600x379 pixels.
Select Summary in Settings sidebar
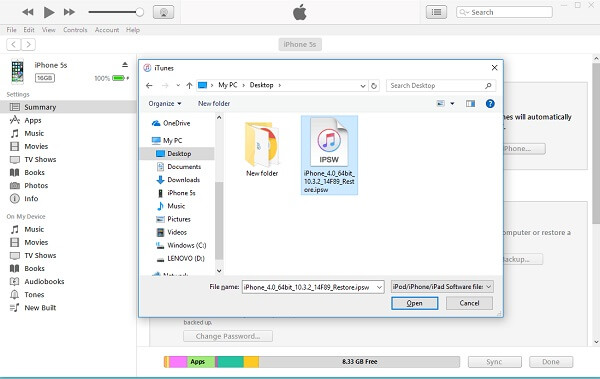[68, 107]
